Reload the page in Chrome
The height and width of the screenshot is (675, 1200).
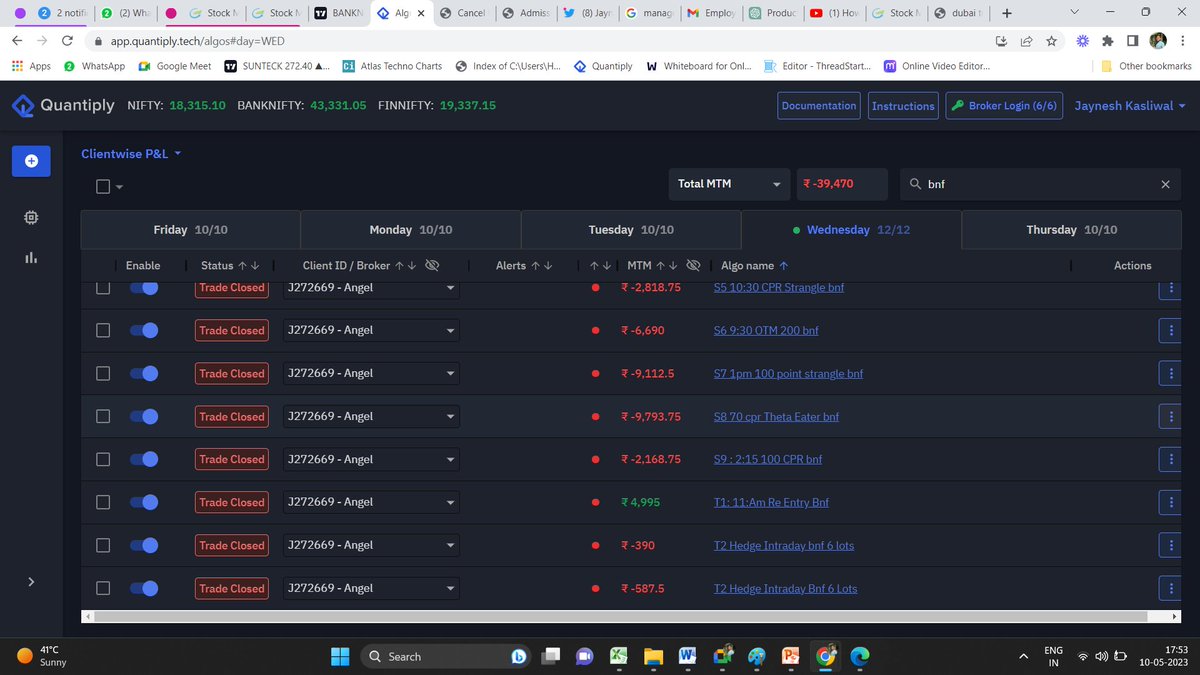tap(66, 41)
